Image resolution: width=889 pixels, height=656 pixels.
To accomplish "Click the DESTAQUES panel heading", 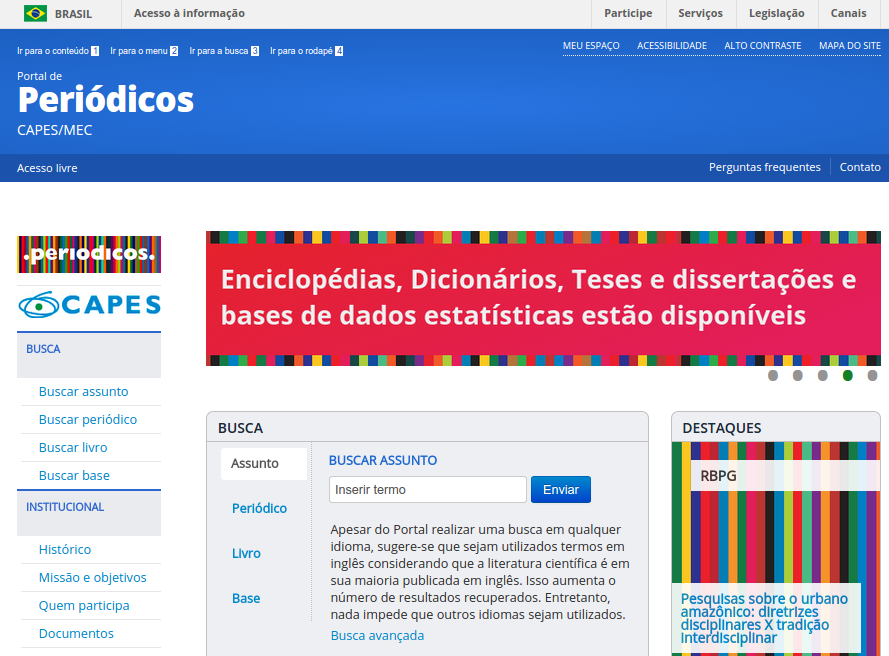I will pos(722,428).
